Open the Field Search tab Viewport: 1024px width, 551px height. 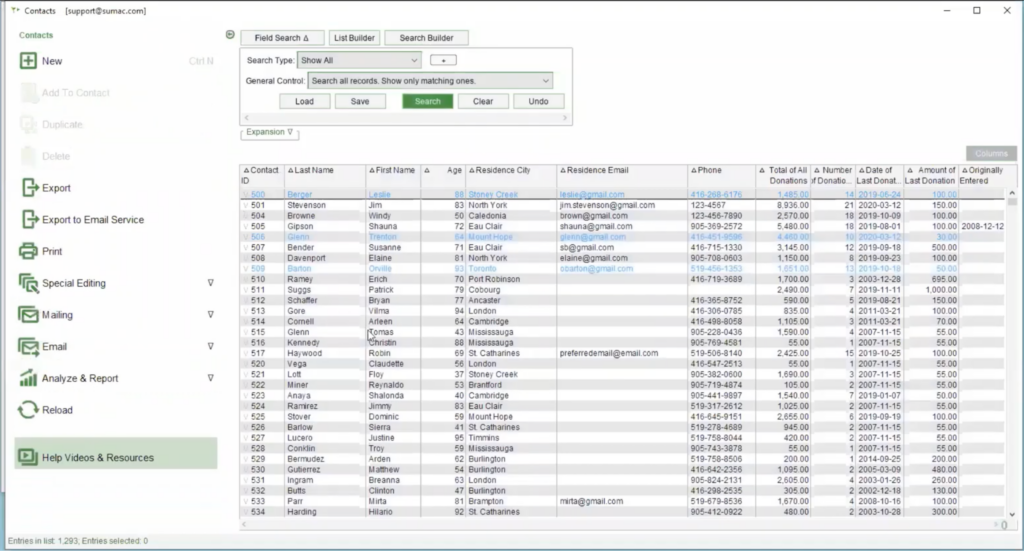(x=281, y=38)
